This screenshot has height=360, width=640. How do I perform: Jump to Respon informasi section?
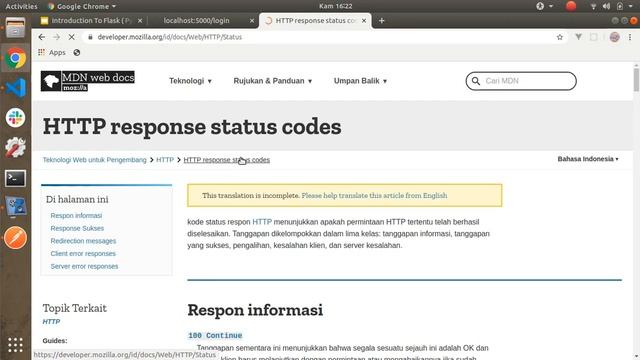pyautogui.click(x=76, y=216)
